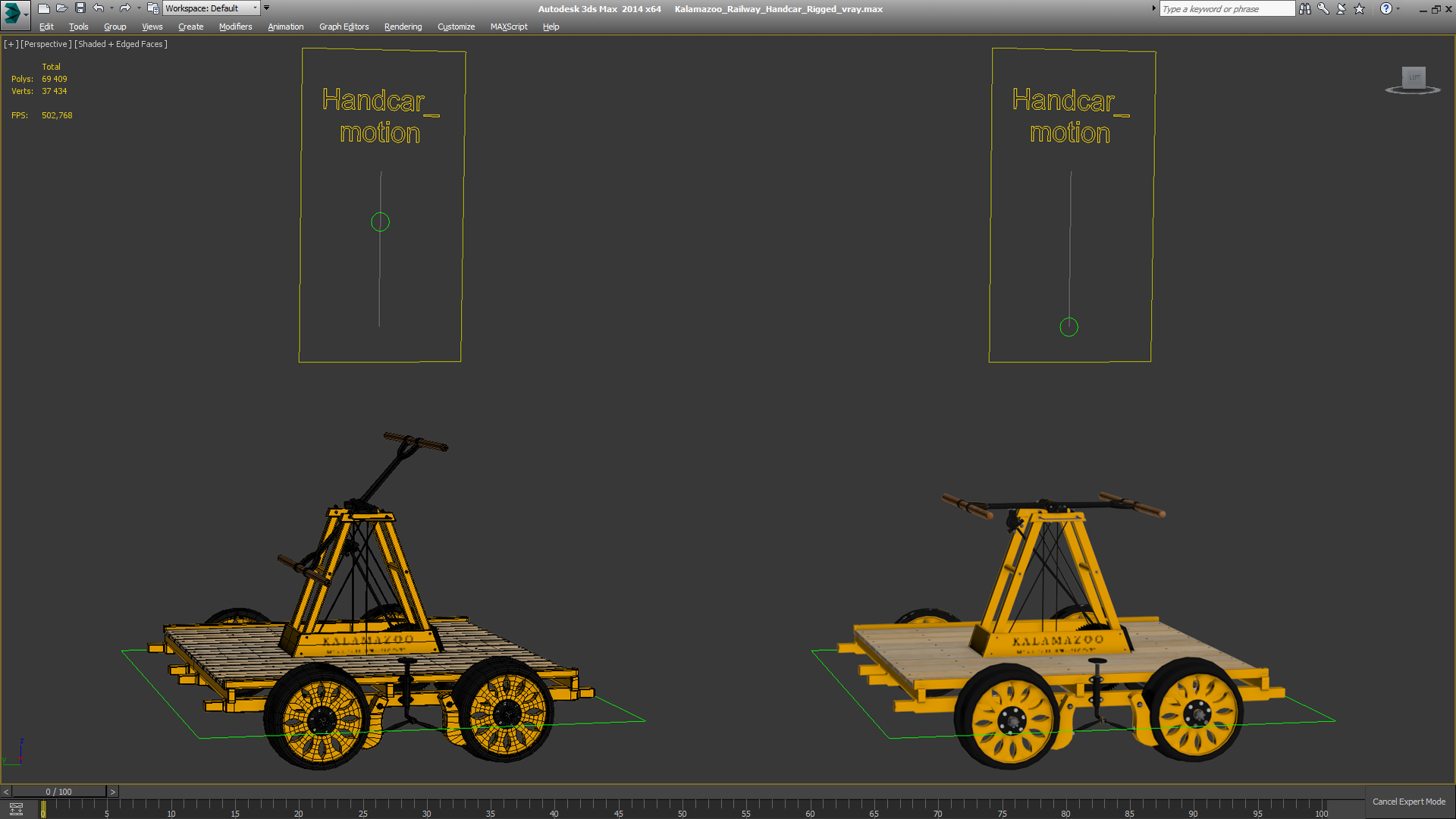Viewport: 1456px width, 819px height.
Task: Redo the action with Redo arrow
Action: [x=125, y=8]
